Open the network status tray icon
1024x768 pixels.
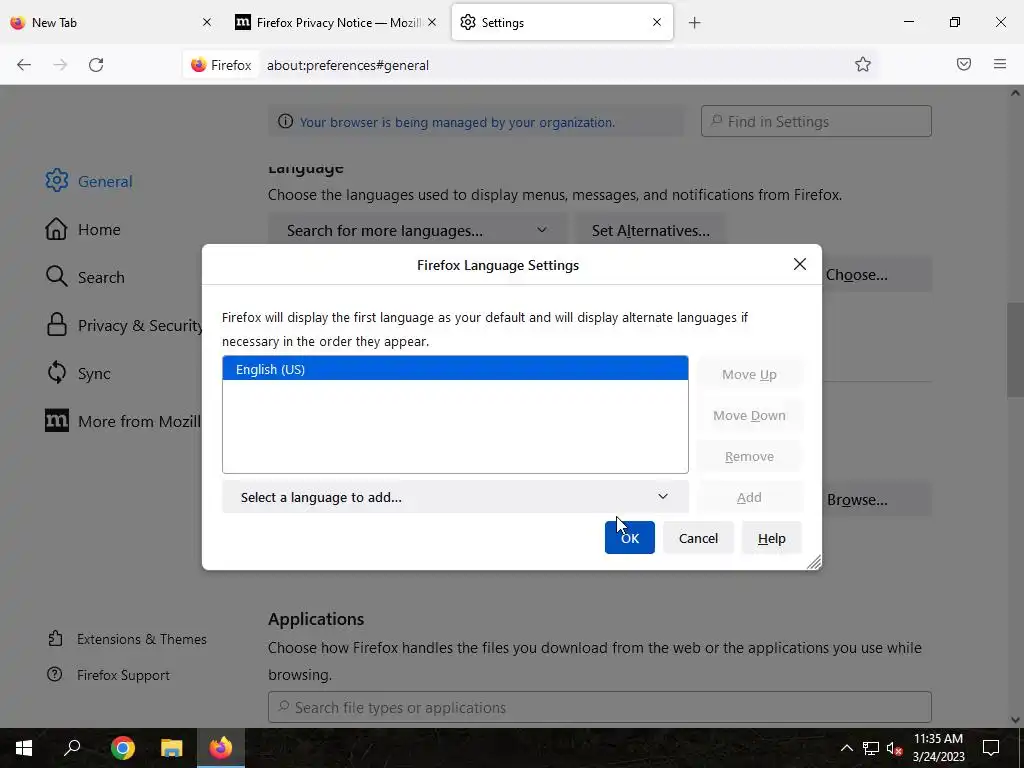pyautogui.click(x=871, y=748)
